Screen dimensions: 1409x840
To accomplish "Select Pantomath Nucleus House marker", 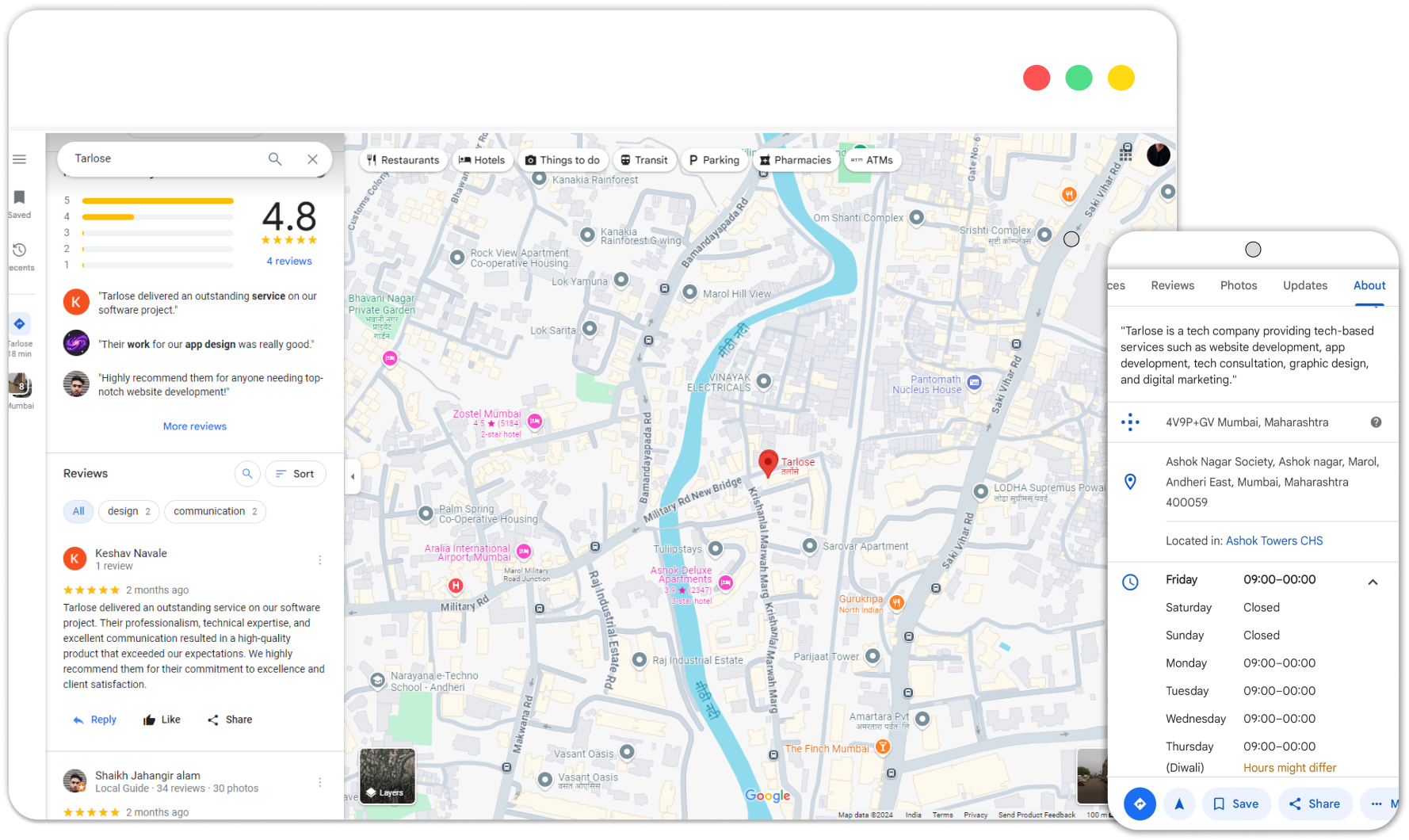I will (974, 382).
